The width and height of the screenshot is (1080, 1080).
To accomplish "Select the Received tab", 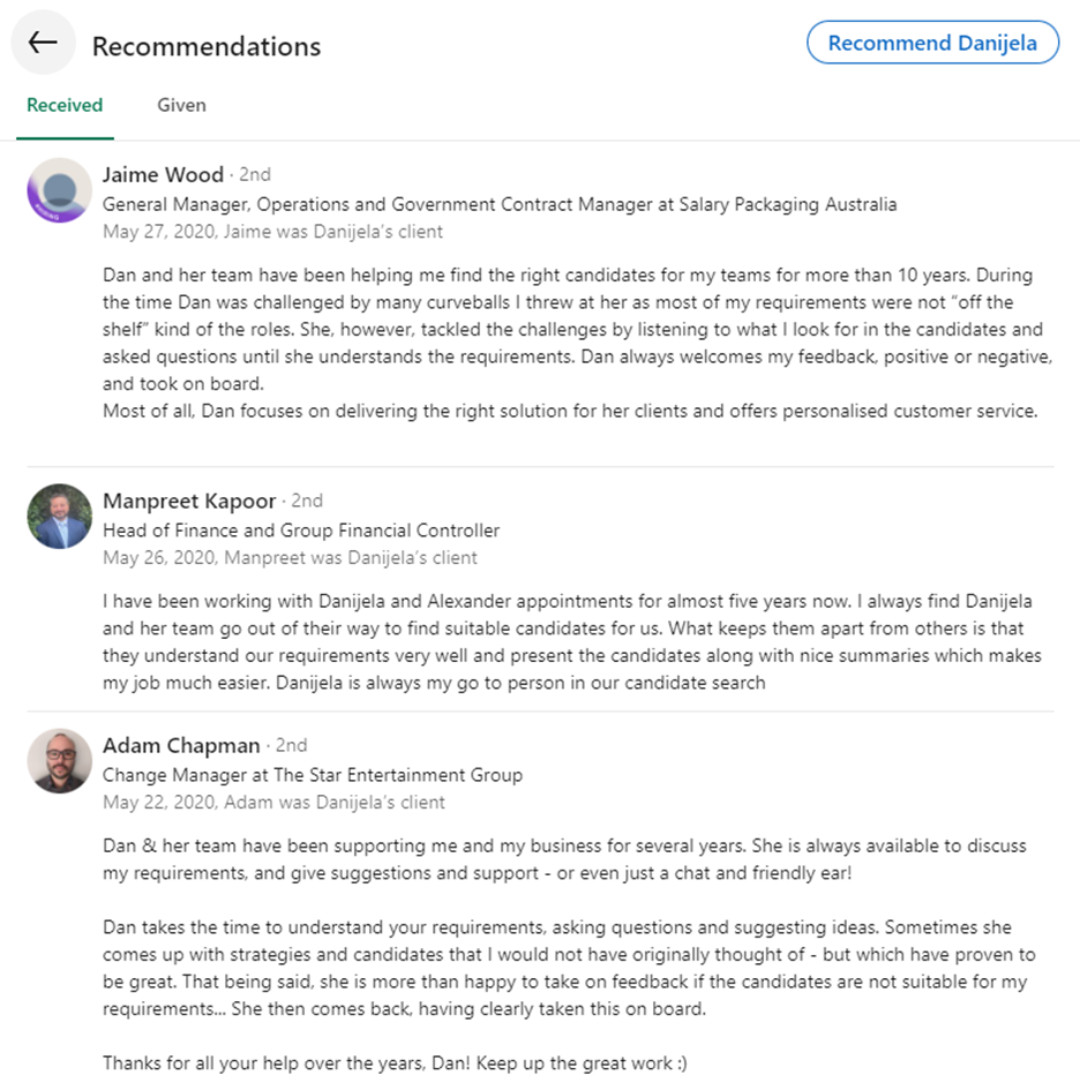I will tap(65, 105).
